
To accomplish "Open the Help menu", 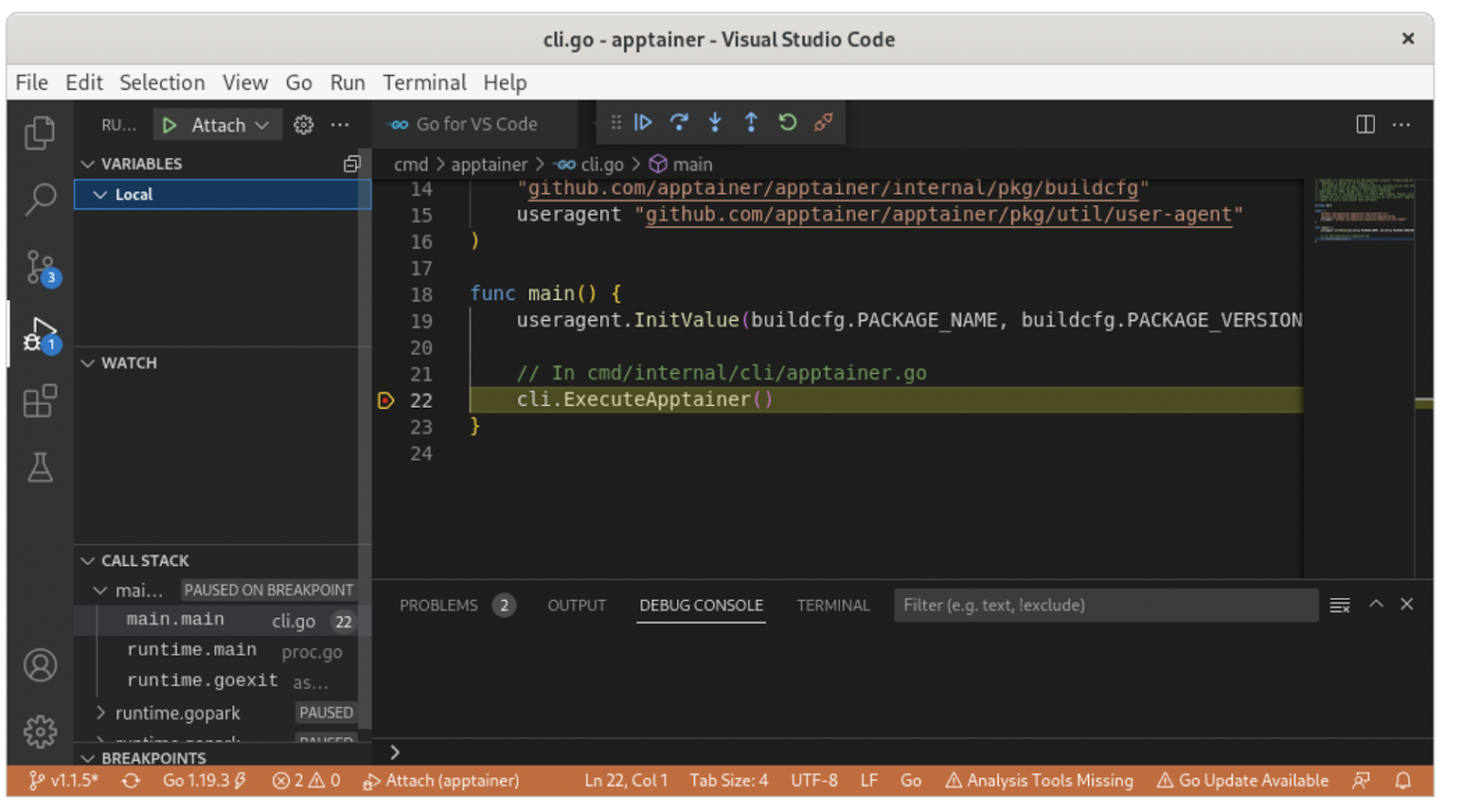I will pyautogui.click(x=505, y=82).
